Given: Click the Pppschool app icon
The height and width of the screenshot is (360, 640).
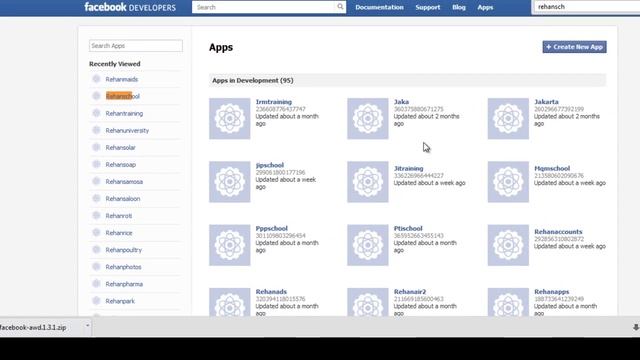Looking at the screenshot, I should pyautogui.click(x=230, y=245).
